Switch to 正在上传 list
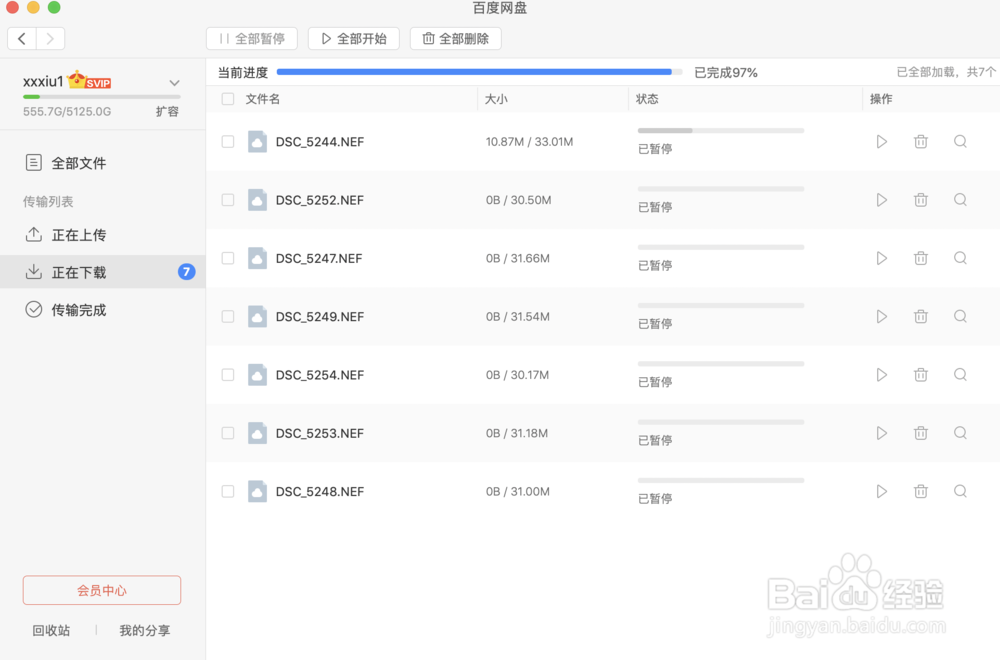 pos(102,235)
